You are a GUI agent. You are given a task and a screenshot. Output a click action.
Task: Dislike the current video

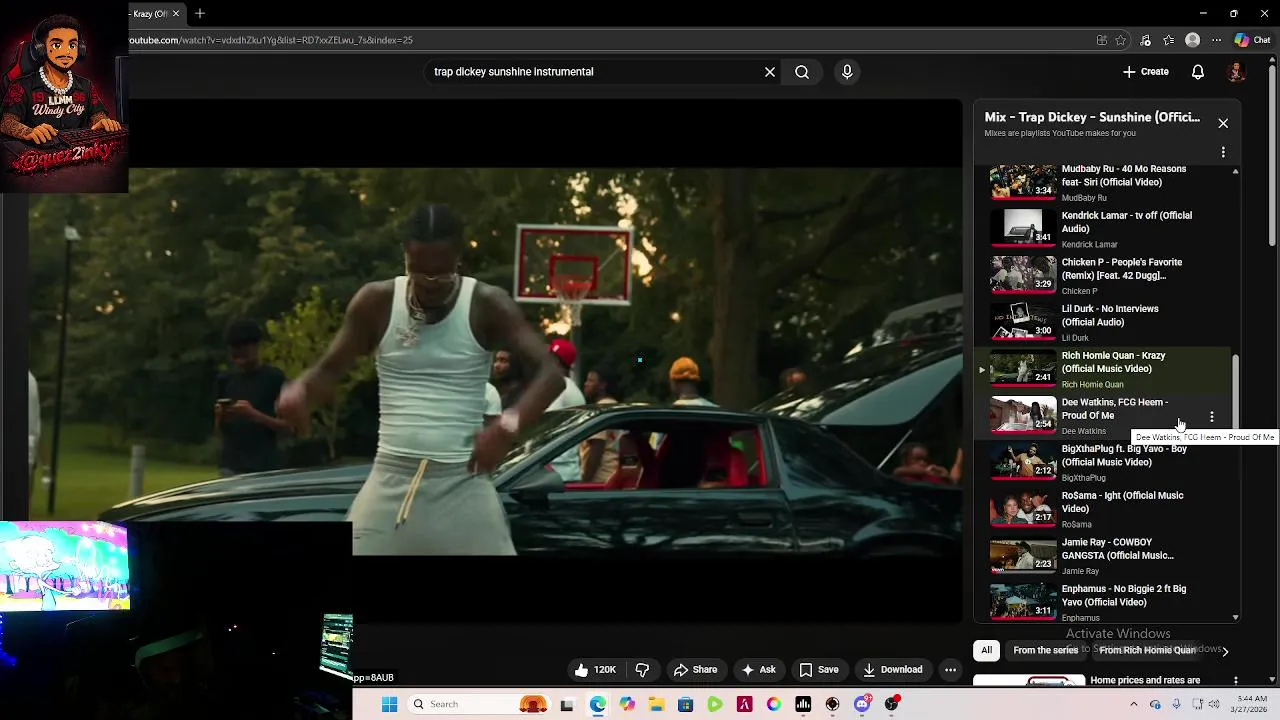pyautogui.click(x=643, y=670)
